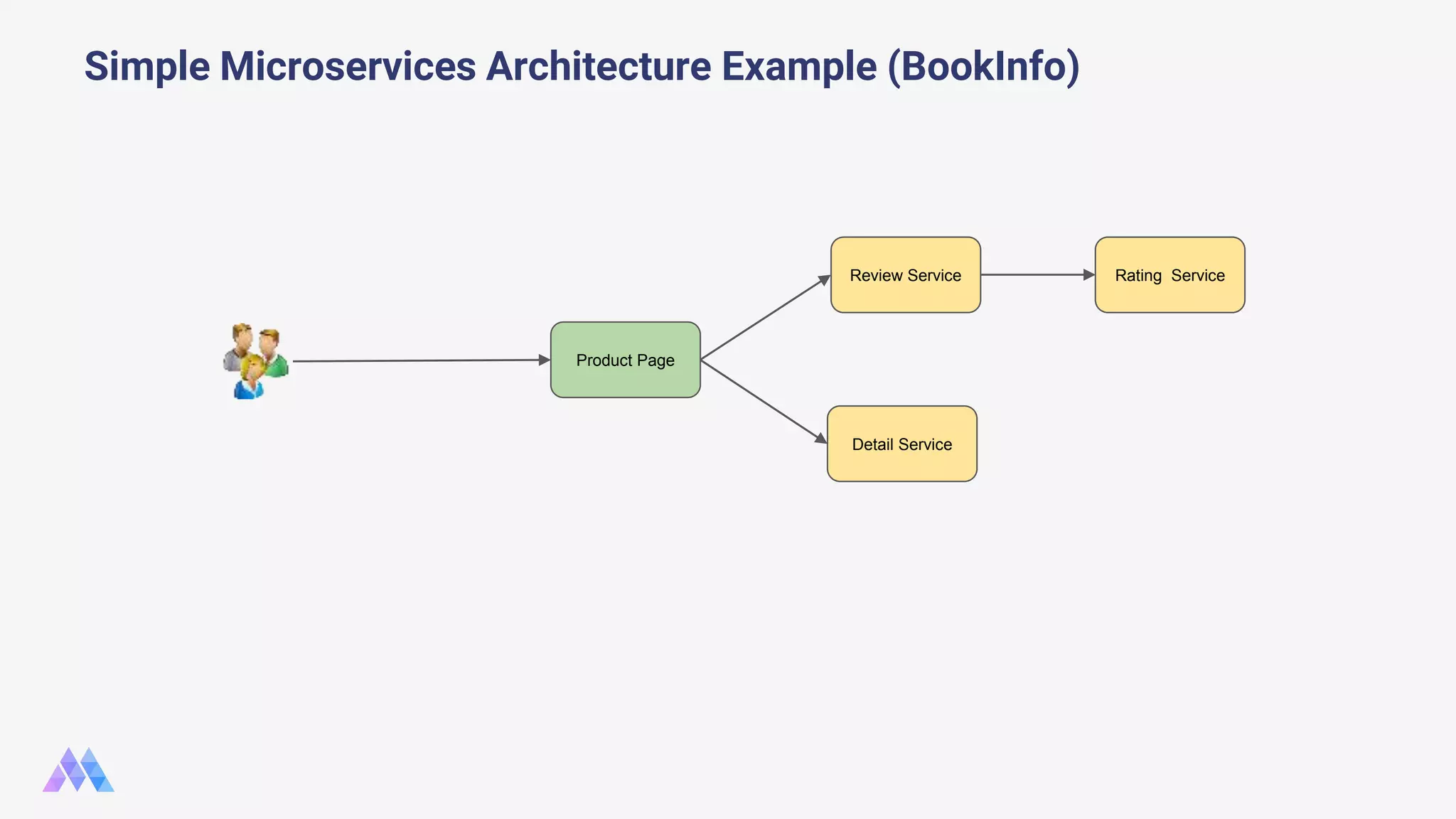
Task: Select the Rating Service box
Action: coord(1169,275)
